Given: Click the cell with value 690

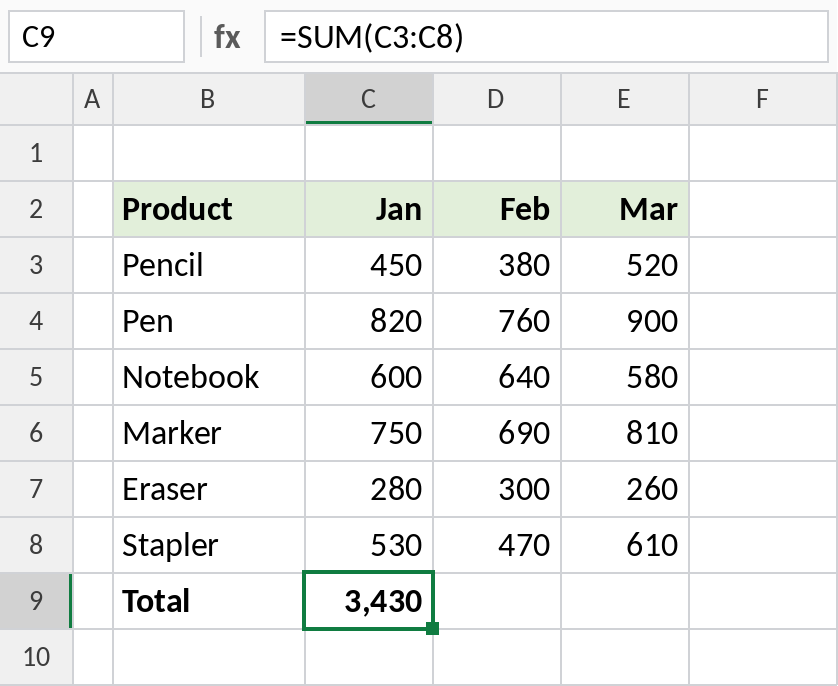Looking at the screenshot, I should [x=496, y=433].
